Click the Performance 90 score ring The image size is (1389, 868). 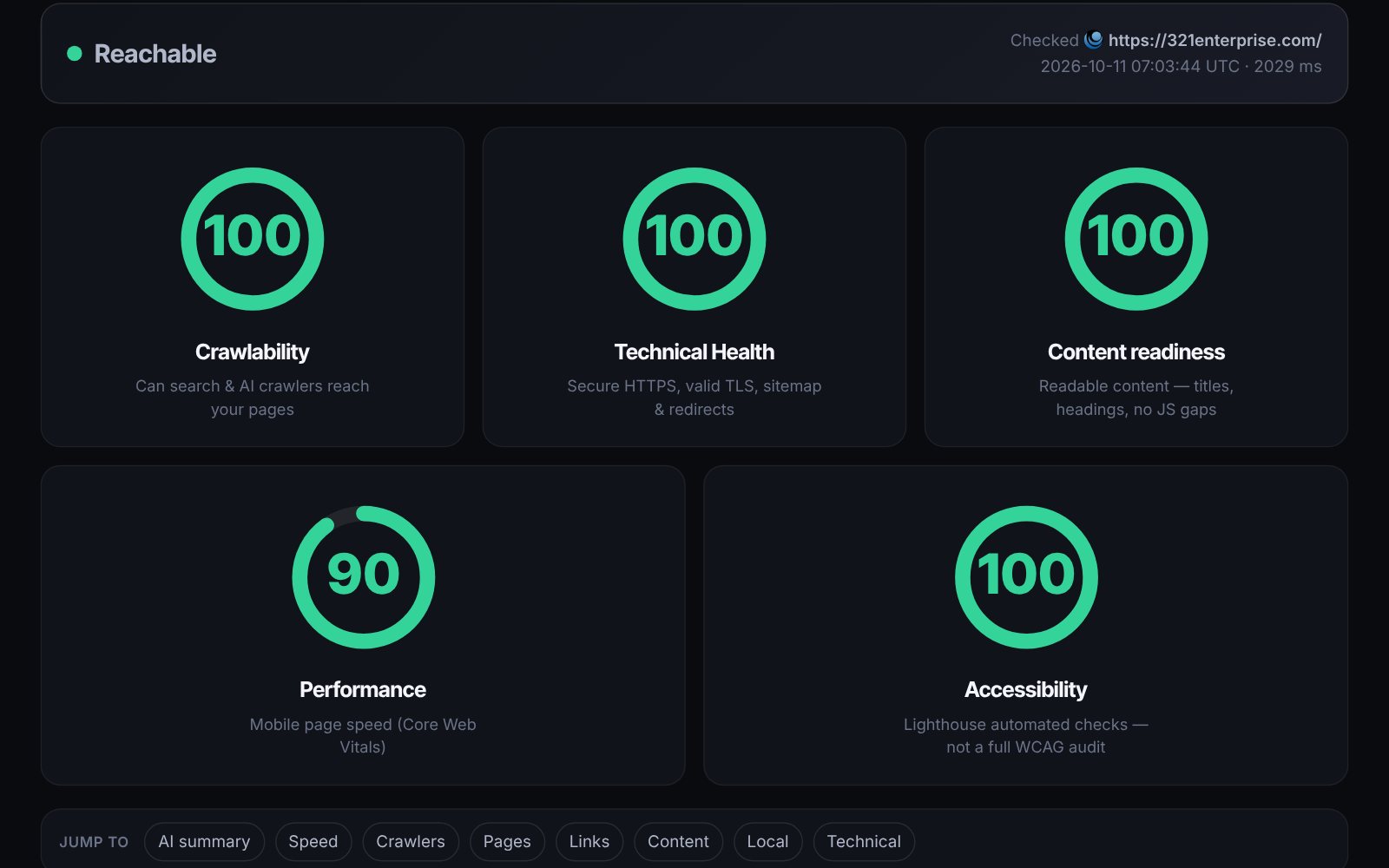[363, 577]
